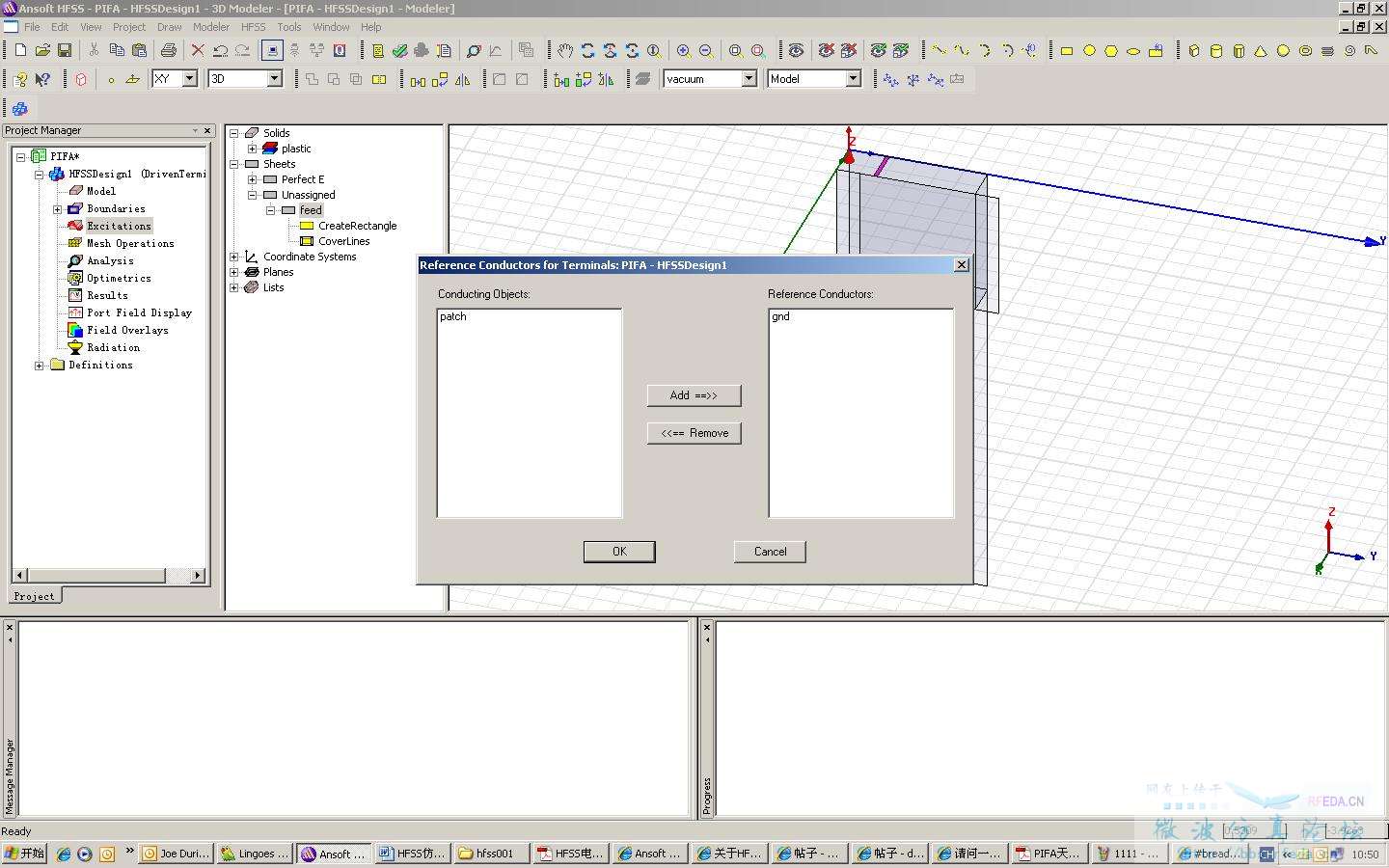Expand the Planes tree node
The image size is (1389, 868).
coord(234,272)
